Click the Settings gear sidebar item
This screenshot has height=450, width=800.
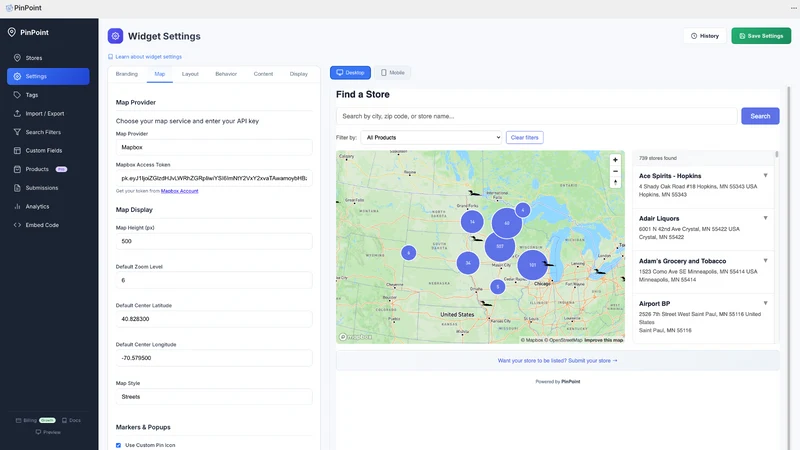[x=48, y=77]
